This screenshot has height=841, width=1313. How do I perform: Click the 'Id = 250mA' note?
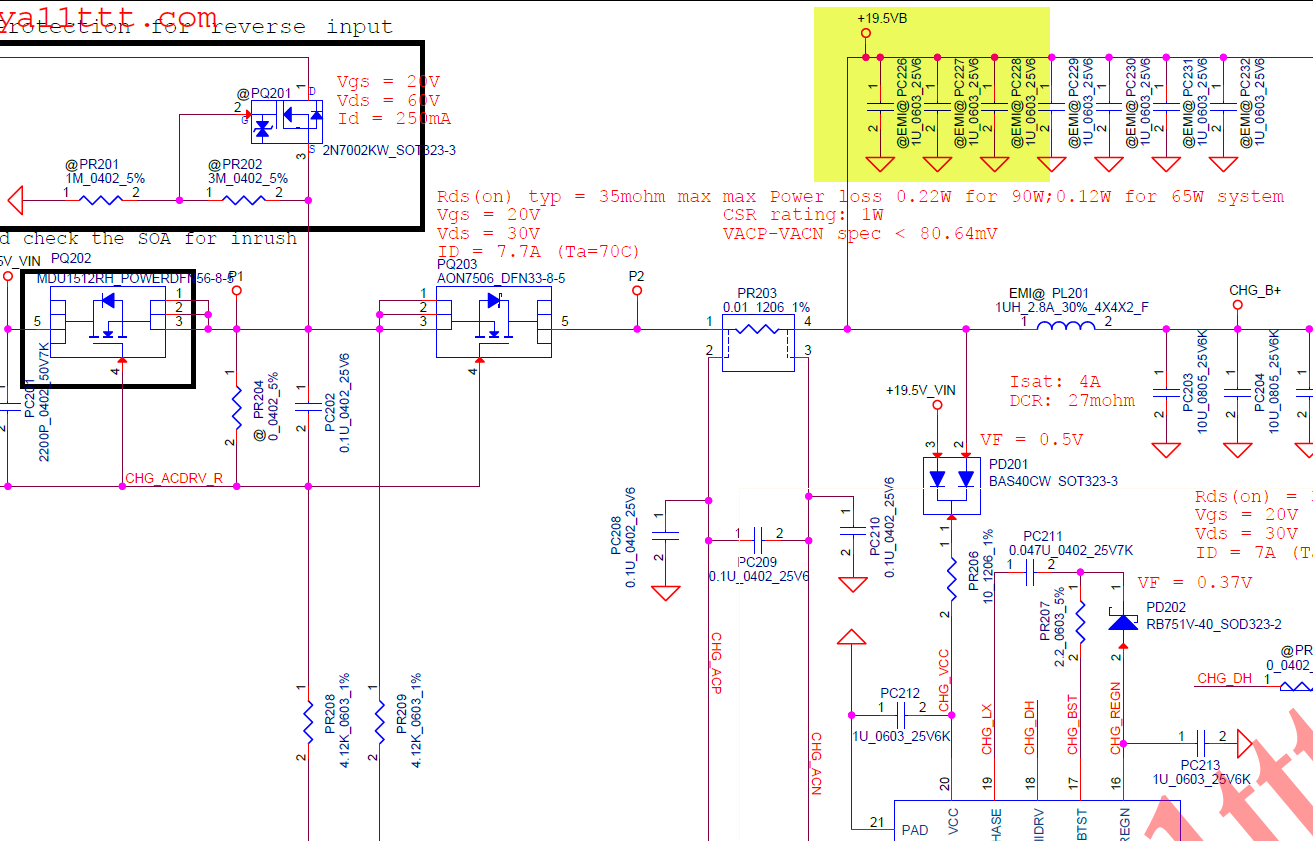393,119
